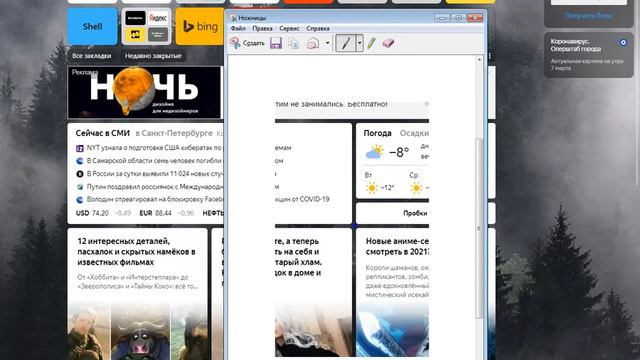Click Создать to start a new snip
The image size is (640, 360).
click(x=247, y=43)
